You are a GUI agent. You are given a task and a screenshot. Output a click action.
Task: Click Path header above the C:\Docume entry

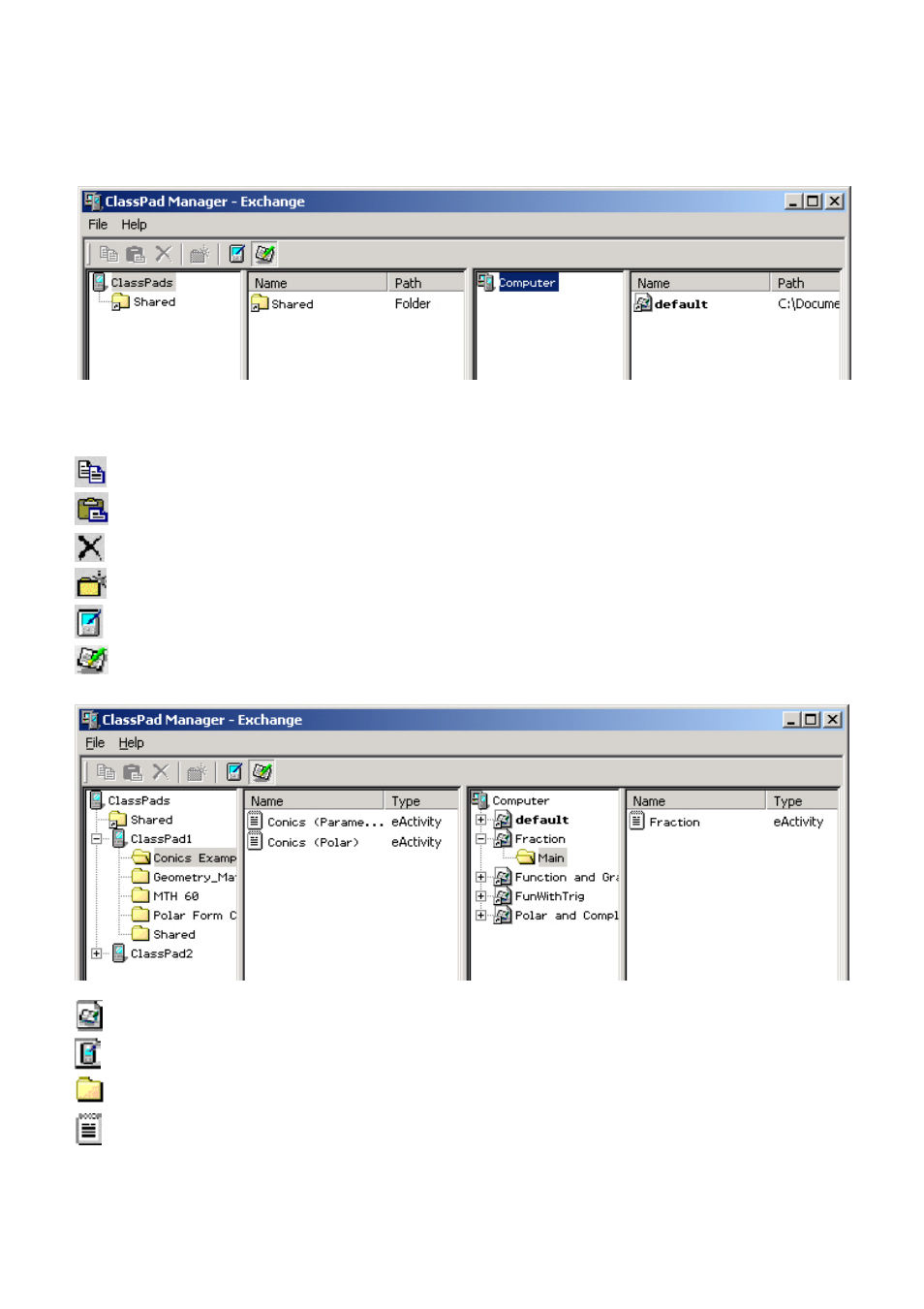tap(806, 283)
